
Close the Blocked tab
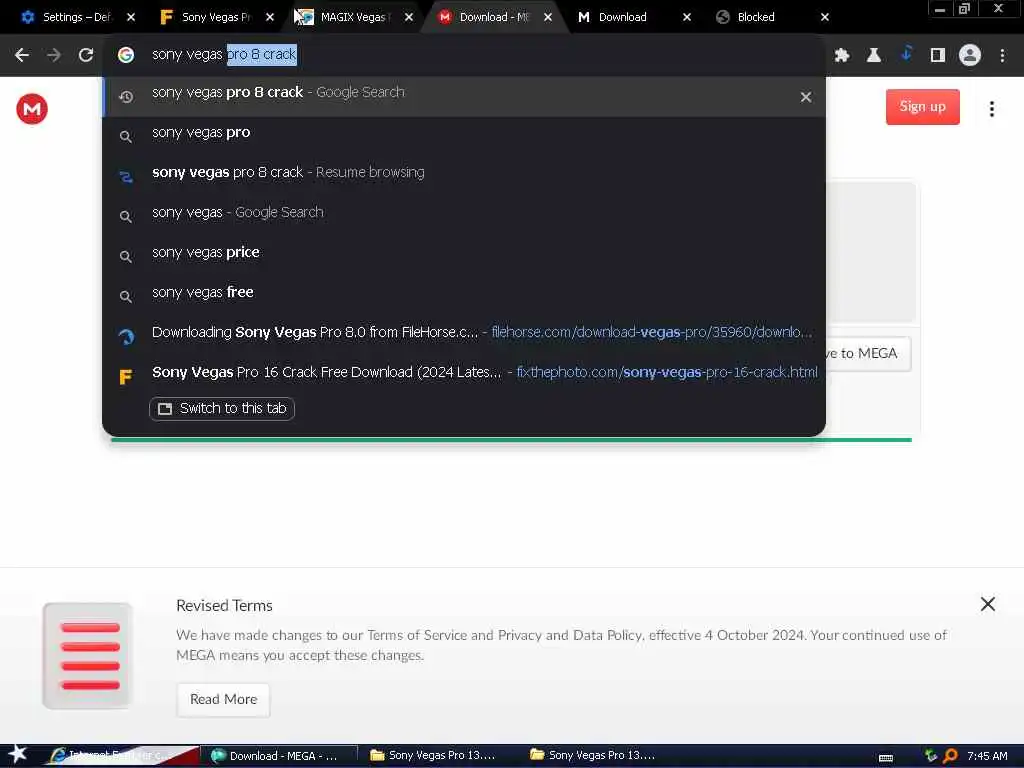point(825,17)
